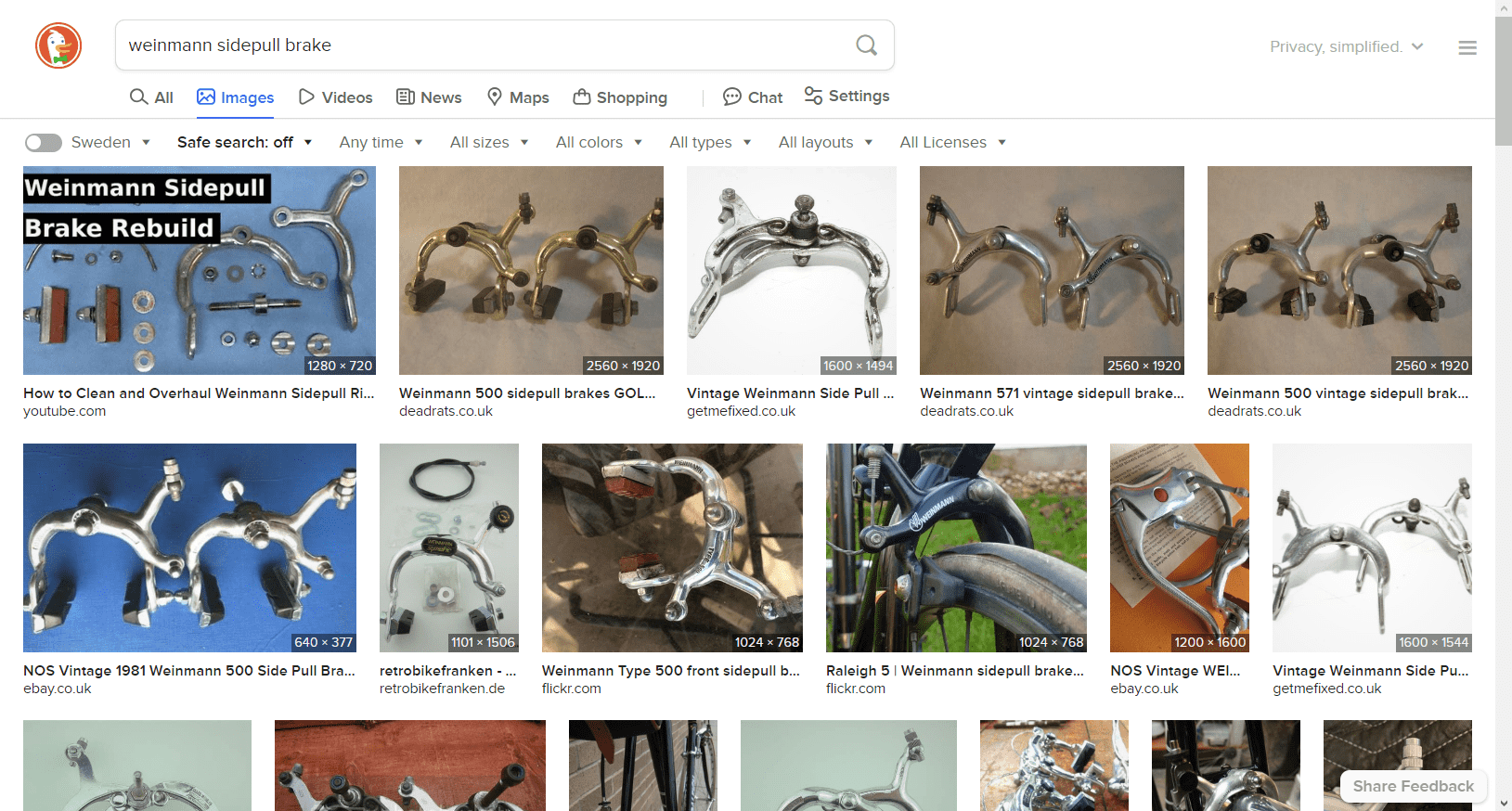1512x811 pixels.
Task: Click the magnifying glass search icon
Action: click(866, 45)
